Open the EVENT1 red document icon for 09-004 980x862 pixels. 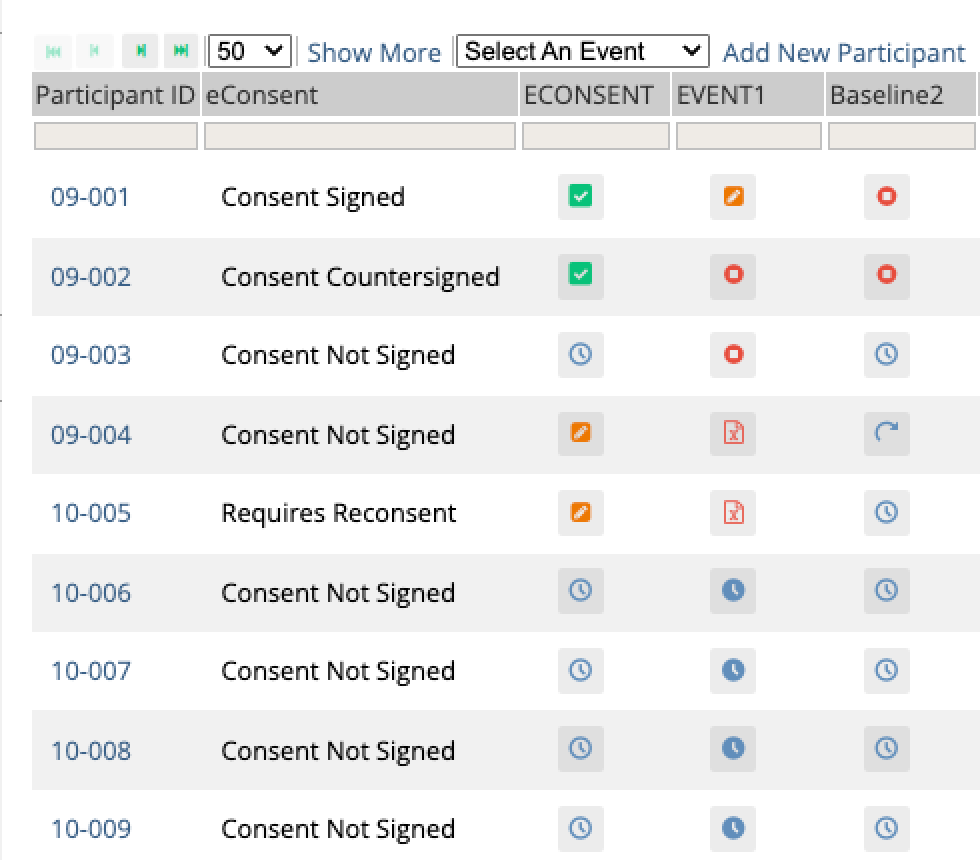tap(733, 434)
